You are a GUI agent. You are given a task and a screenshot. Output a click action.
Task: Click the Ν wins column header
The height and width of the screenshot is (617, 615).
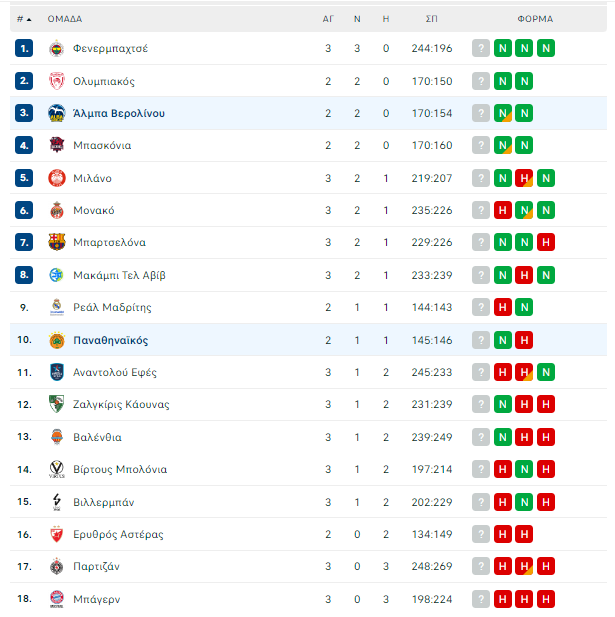pyautogui.click(x=357, y=19)
